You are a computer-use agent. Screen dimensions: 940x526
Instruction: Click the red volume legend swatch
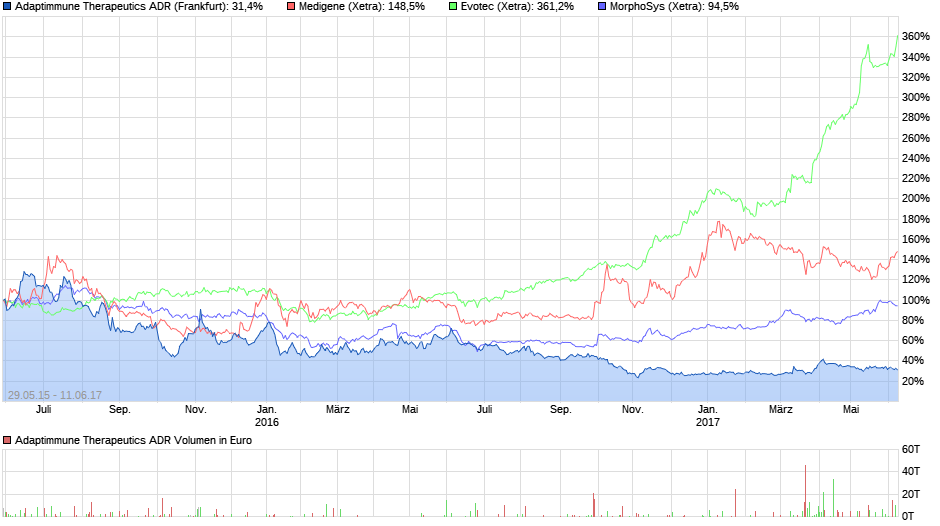pos(7,440)
